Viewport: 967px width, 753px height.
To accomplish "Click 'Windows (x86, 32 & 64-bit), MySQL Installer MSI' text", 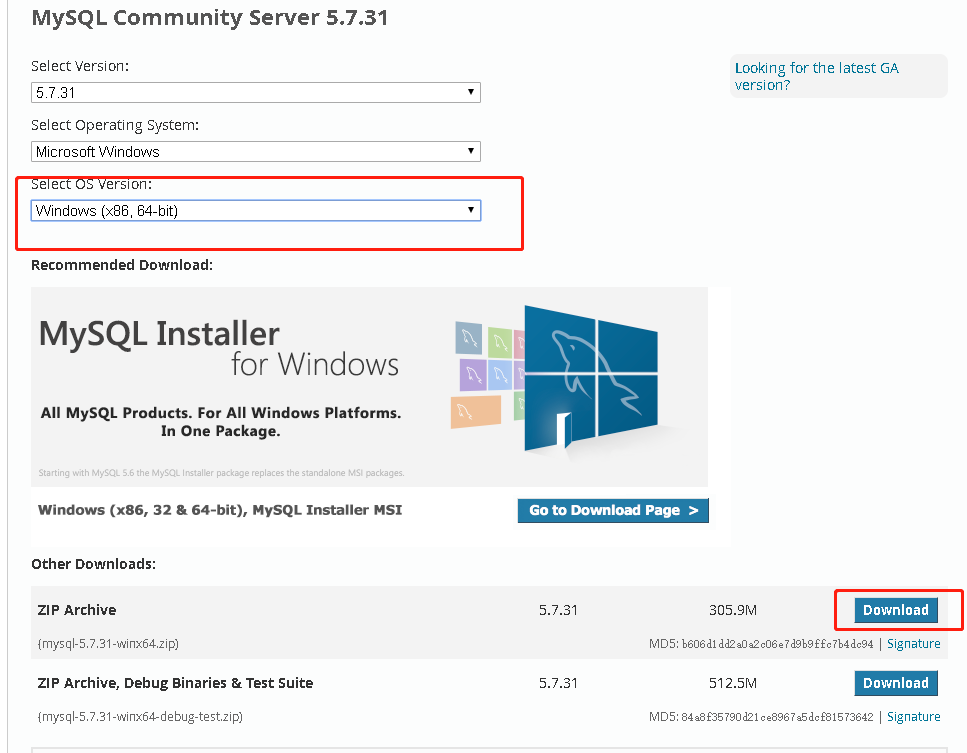I will click(220, 511).
